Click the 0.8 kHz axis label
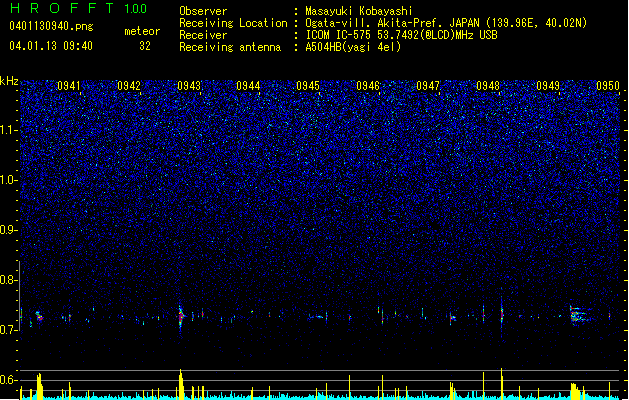The height and width of the screenshot is (400, 629). click(x=9, y=280)
